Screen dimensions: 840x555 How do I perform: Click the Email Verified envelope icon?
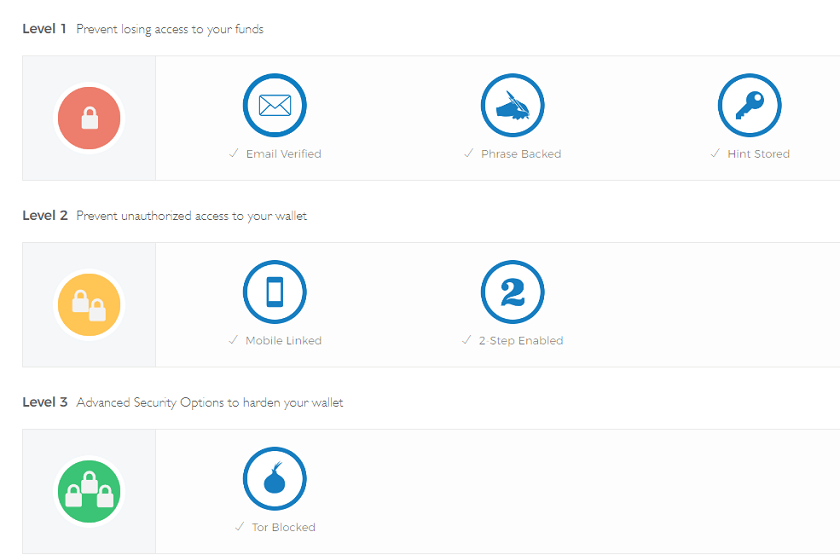click(x=275, y=105)
